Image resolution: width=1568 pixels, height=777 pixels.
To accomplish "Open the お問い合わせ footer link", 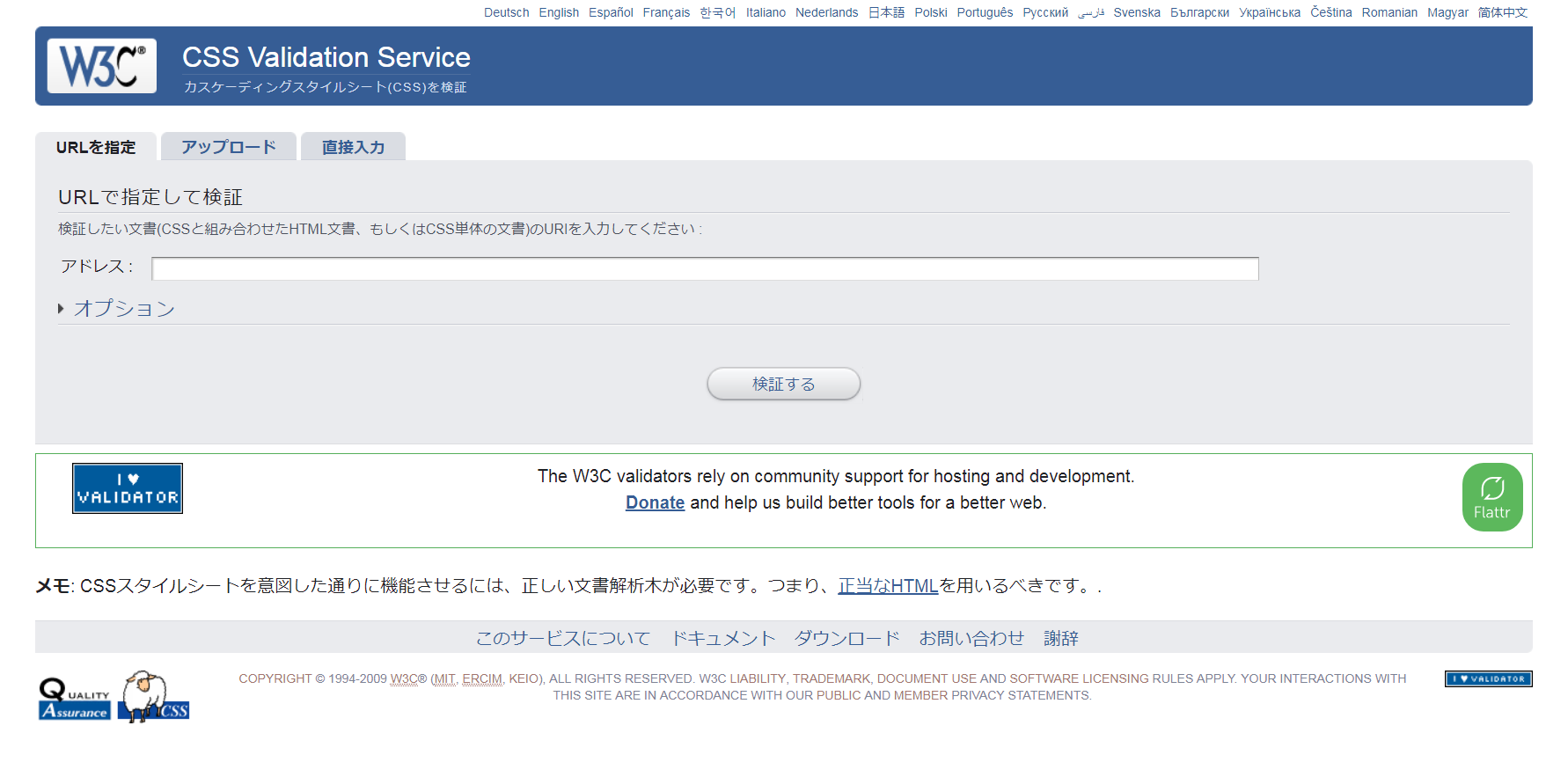I will (971, 638).
